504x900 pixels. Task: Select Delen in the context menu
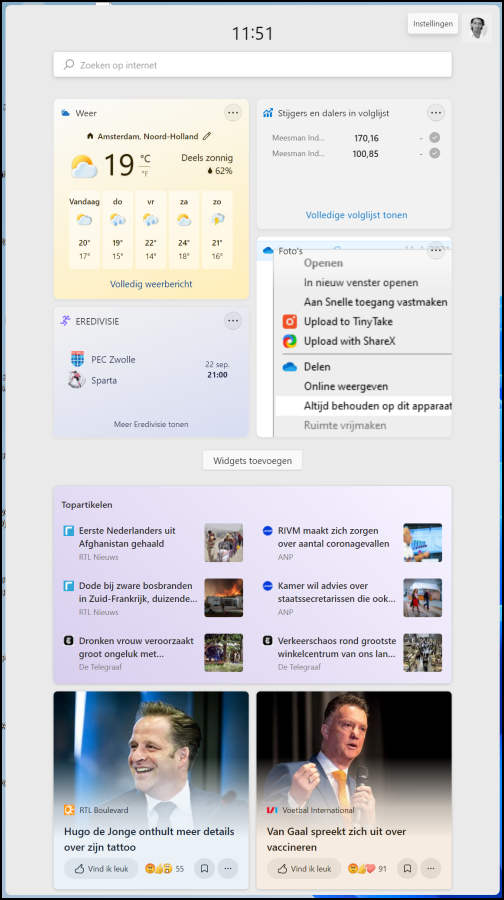(x=317, y=367)
